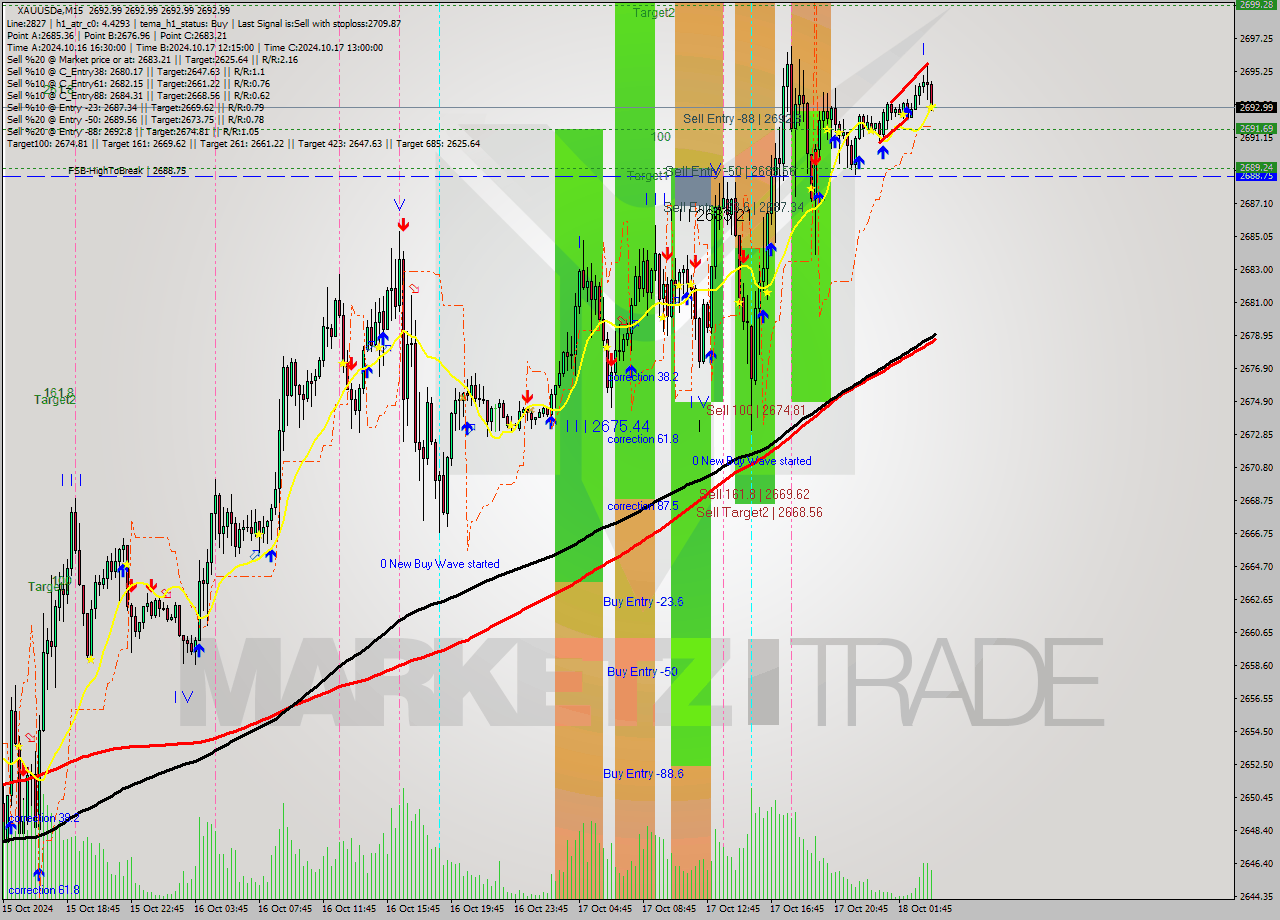Click the 16 Oct 11:45 time label
Viewport: 1280px width, 920px height.
point(348,909)
